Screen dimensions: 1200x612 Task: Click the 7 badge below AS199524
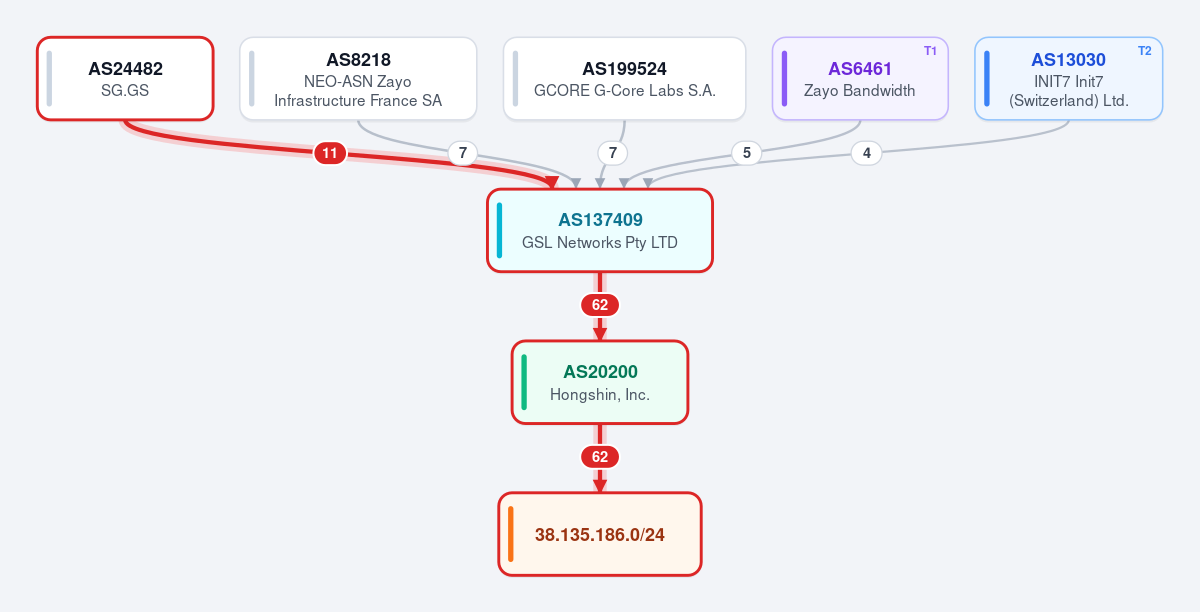click(x=612, y=153)
